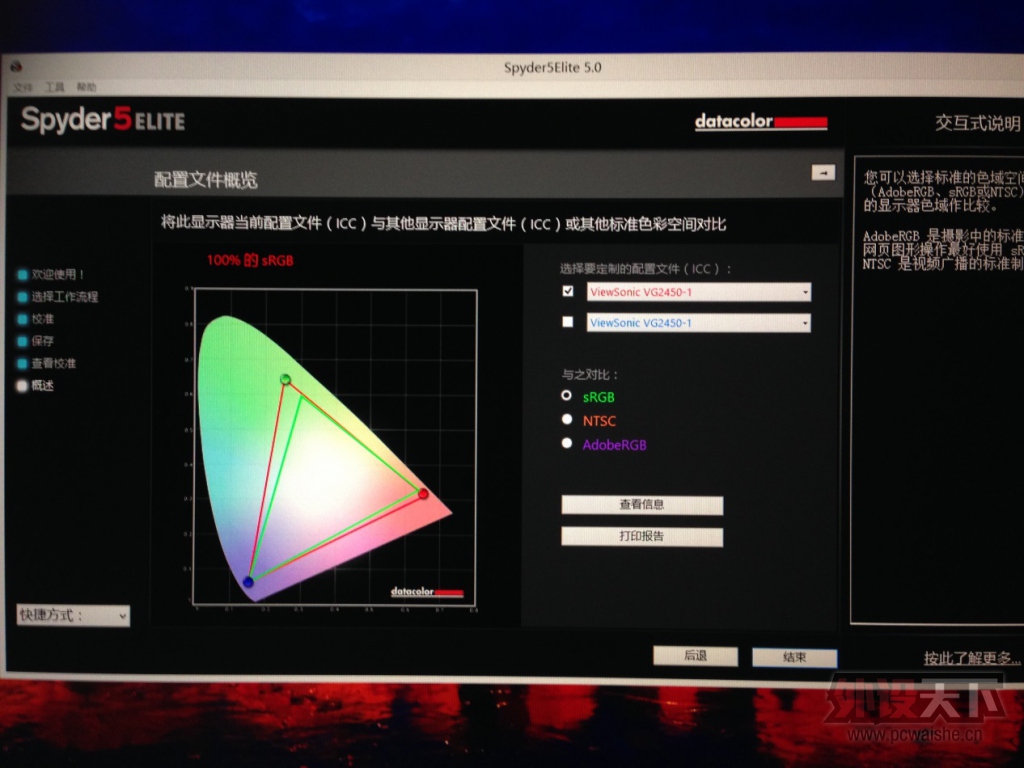The image size is (1024, 768).
Task: Click the blue primary point on gamut chart
Action: click(248, 581)
